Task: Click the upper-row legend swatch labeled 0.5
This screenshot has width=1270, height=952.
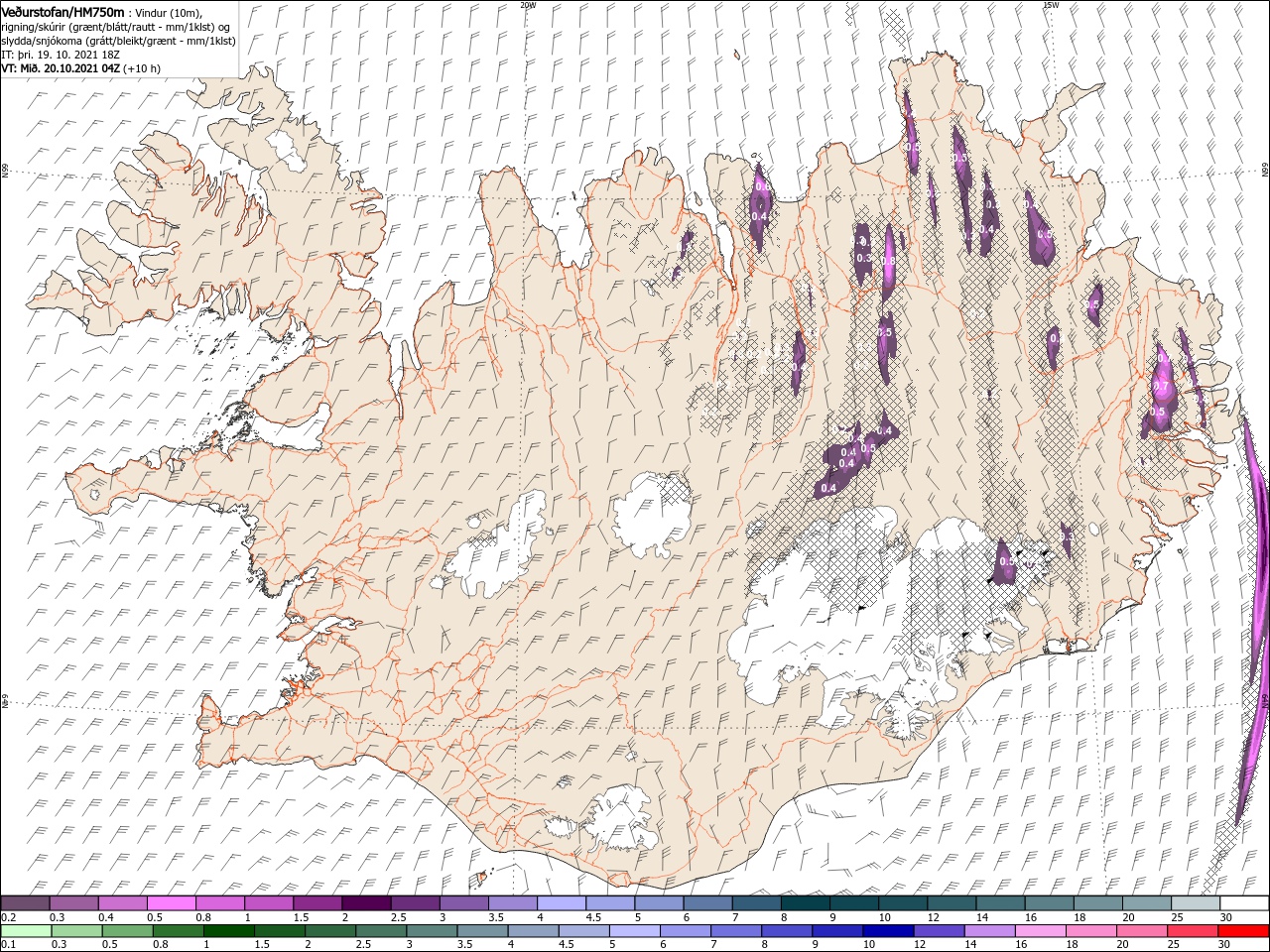Action: [171, 903]
